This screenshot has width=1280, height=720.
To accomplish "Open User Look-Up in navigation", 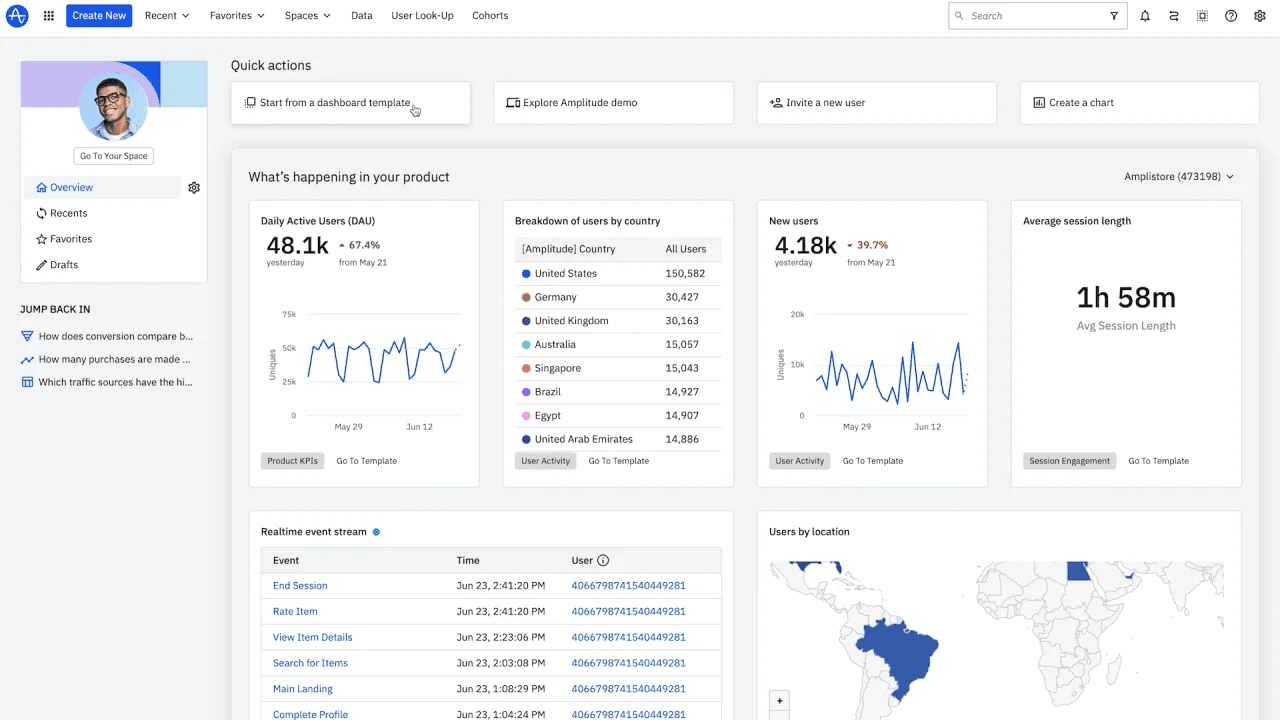I will pos(422,16).
